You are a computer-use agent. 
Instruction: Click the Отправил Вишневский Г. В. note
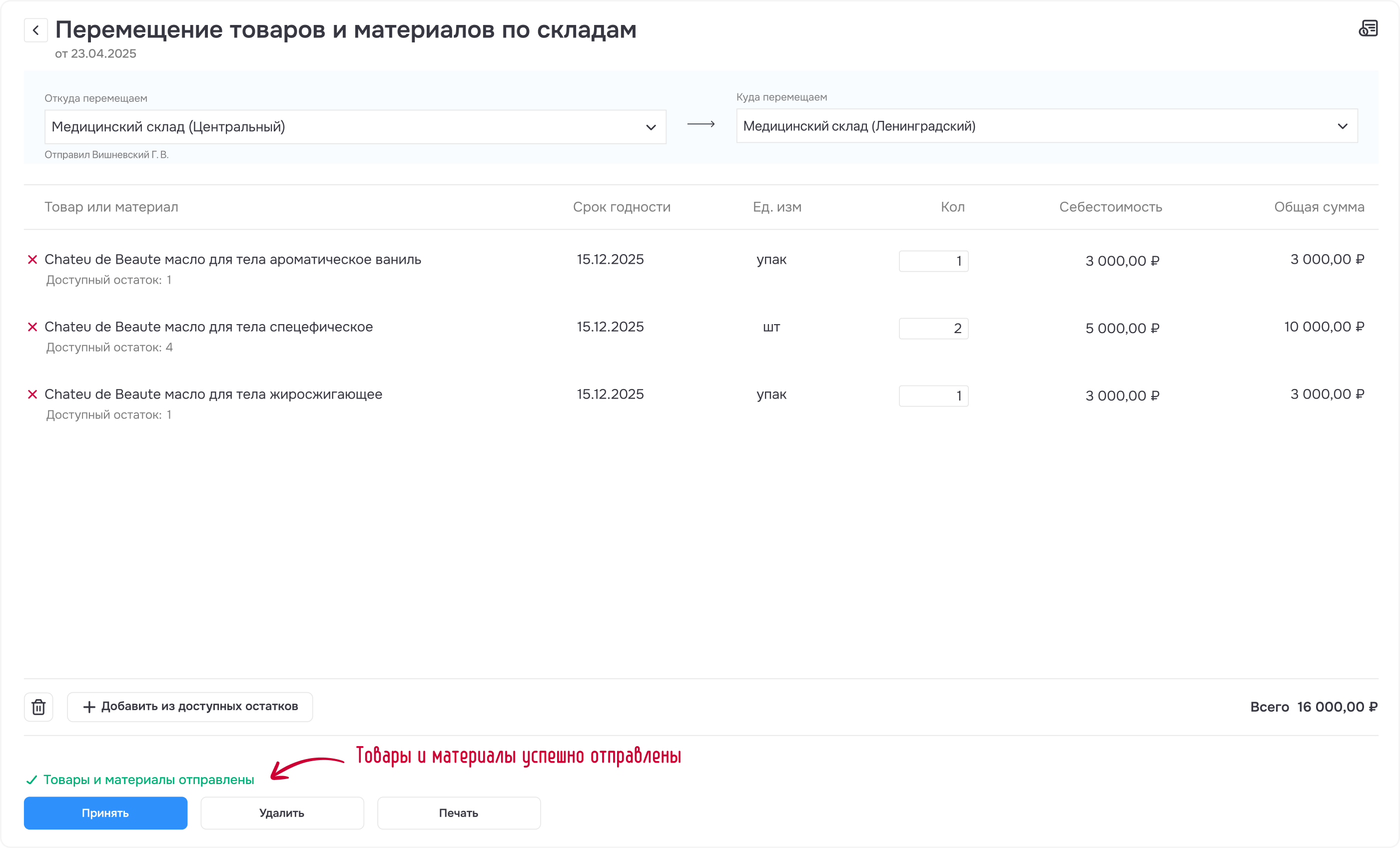click(x=107, y=155)
